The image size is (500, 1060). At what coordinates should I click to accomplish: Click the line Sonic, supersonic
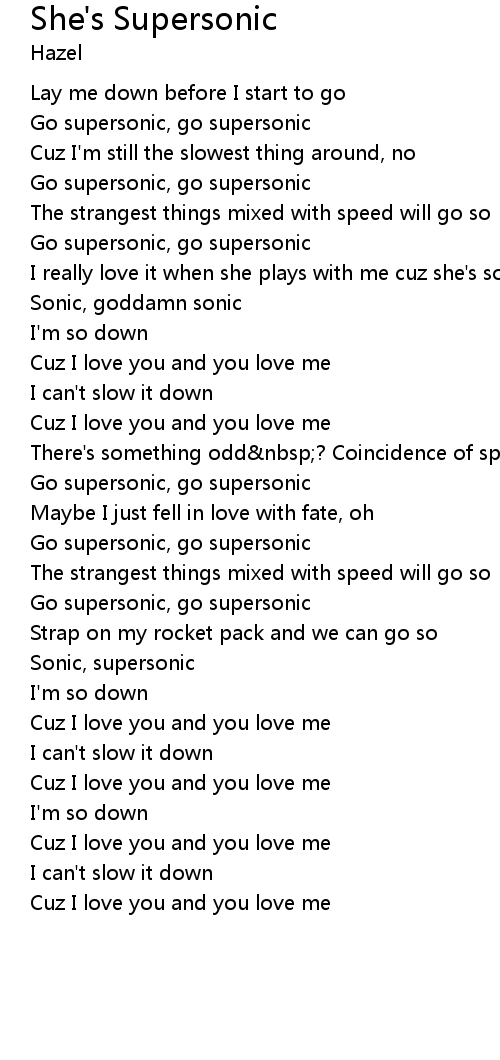[113, 663]
